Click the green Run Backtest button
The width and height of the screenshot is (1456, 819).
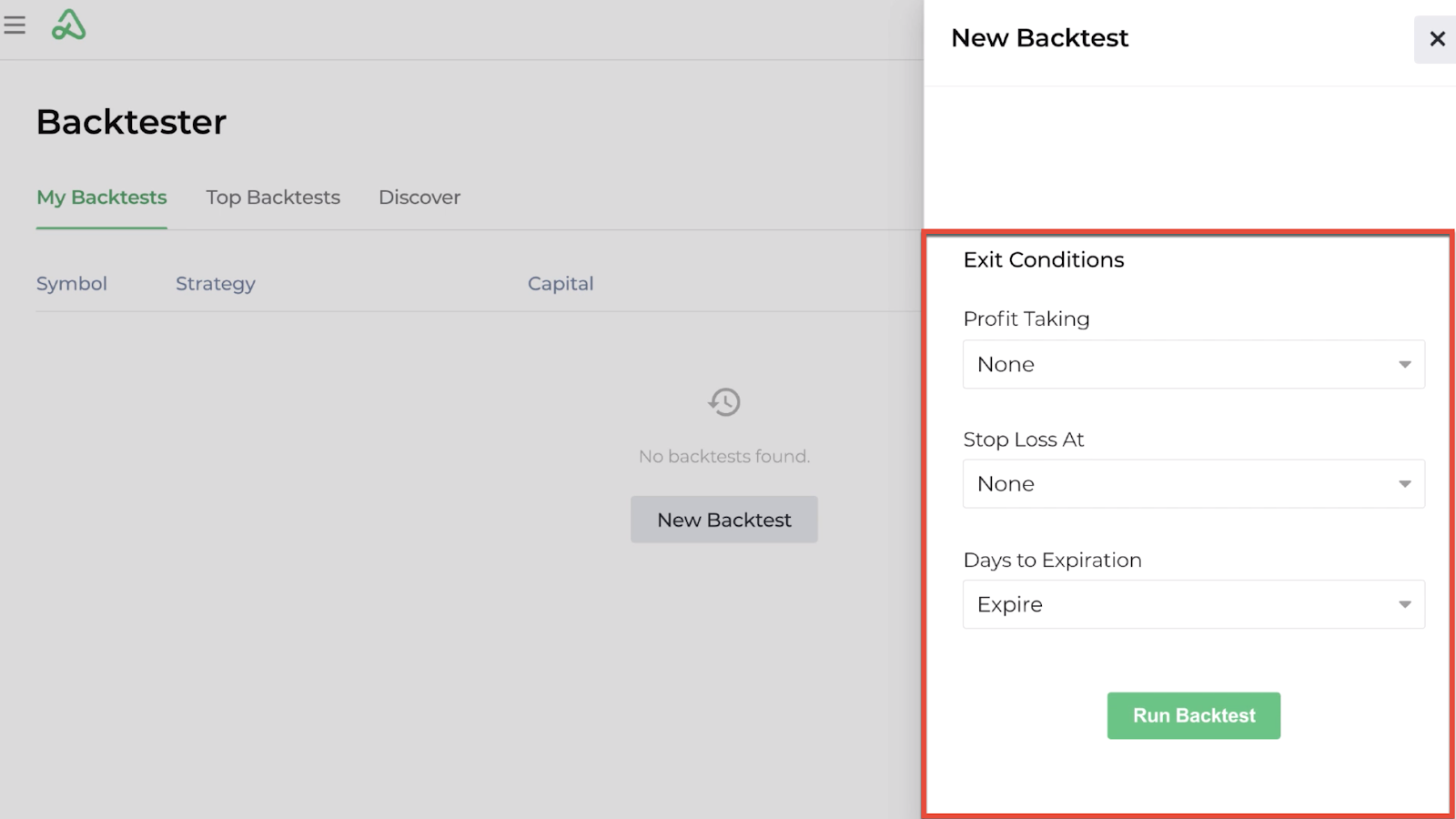click(1194, 716)
